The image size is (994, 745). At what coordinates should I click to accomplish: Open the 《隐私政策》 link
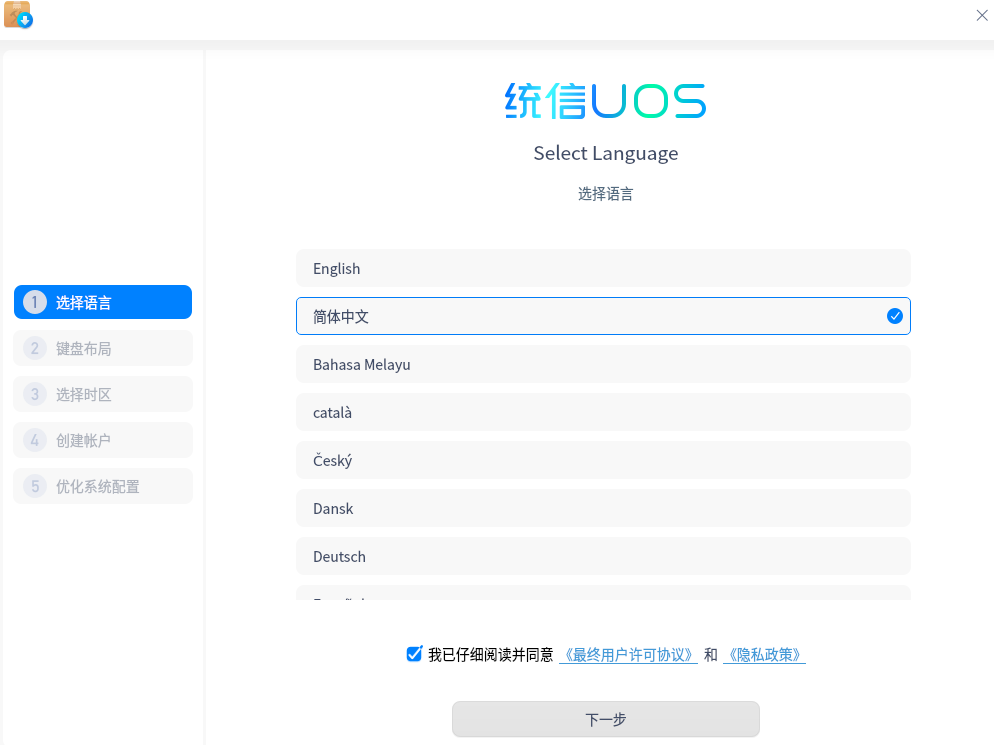764,654
